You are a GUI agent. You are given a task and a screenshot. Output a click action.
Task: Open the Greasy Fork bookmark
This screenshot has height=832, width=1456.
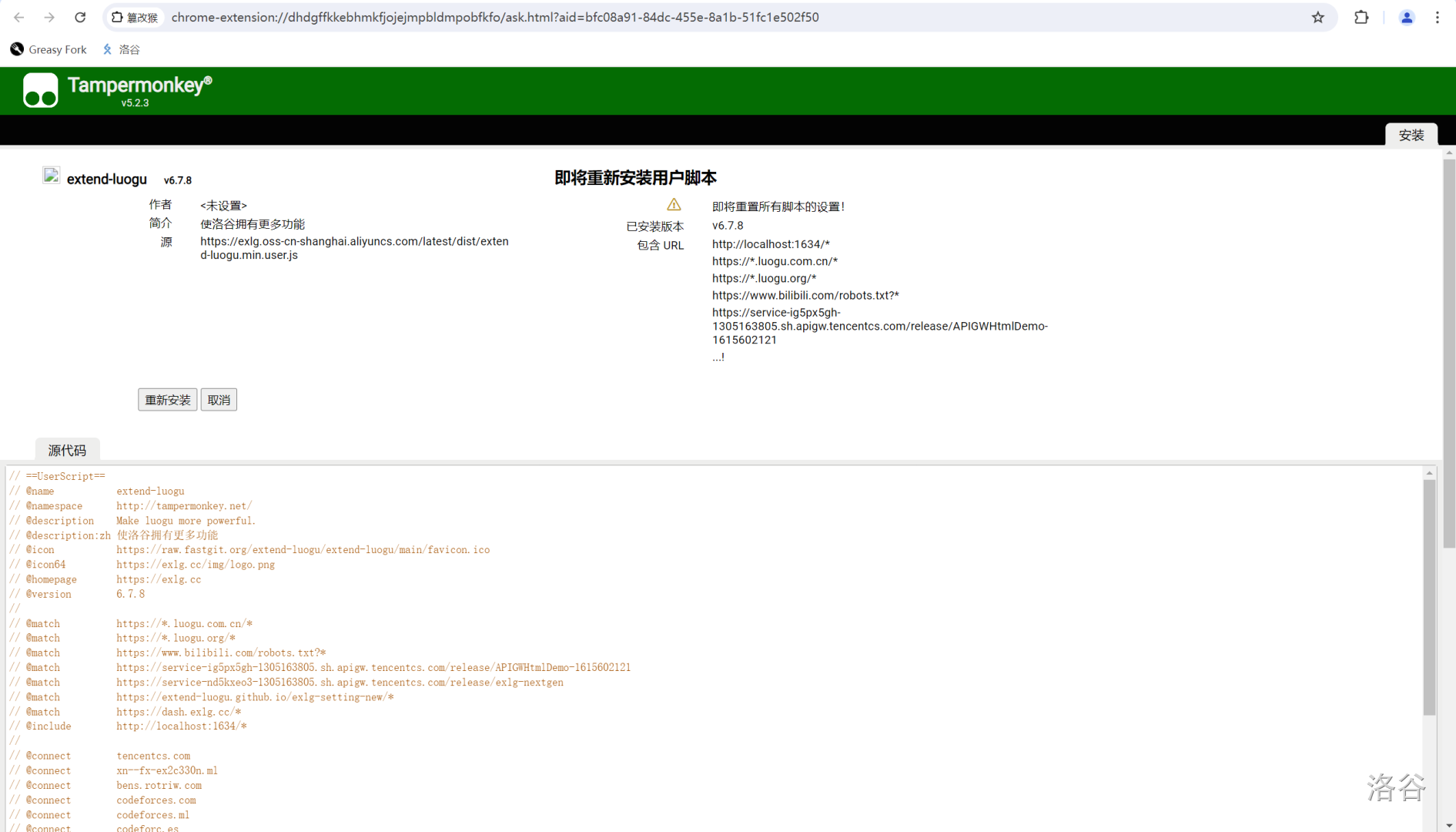point(49,49)
